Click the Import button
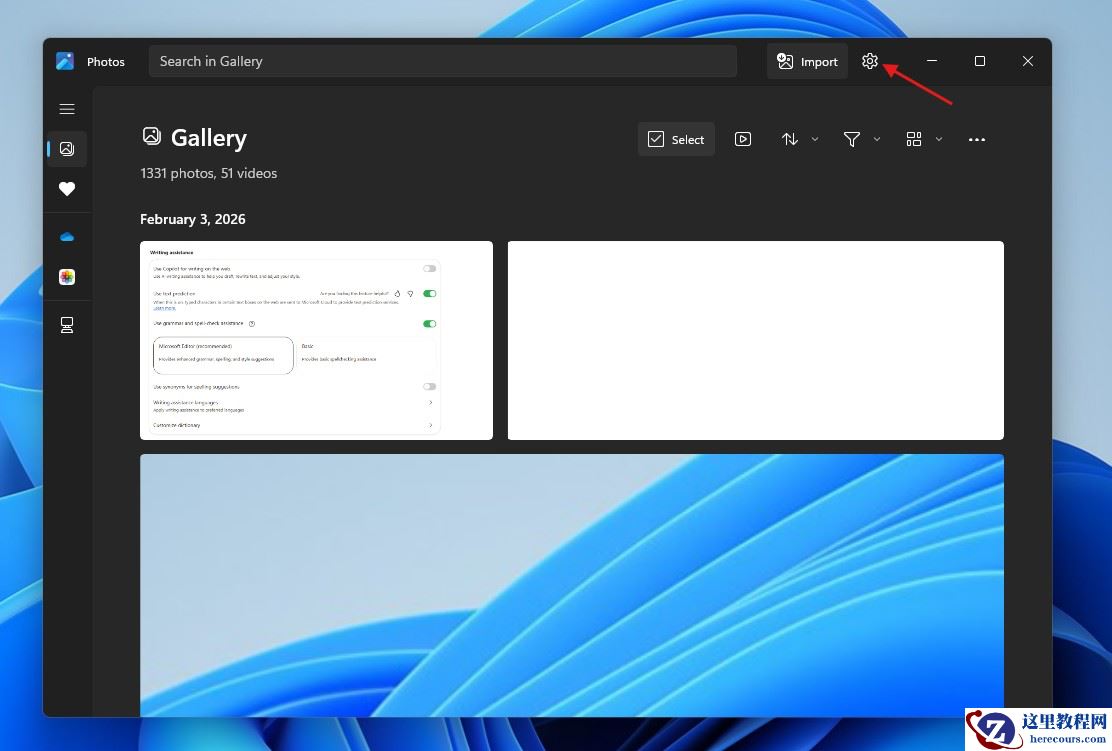The width and height of the screenshot is (1112, 751). tap(807, 62)
